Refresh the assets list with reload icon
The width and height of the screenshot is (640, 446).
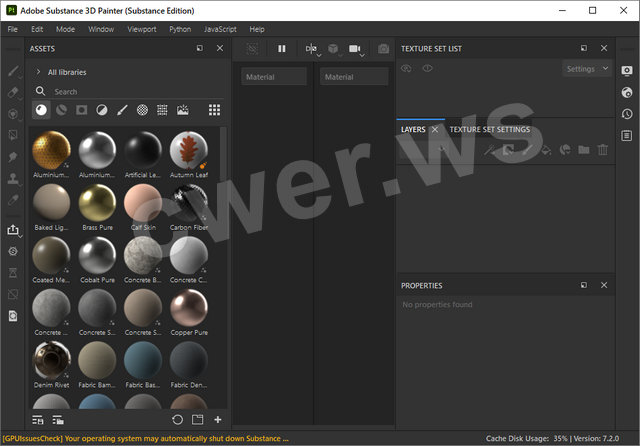point(177,419)
